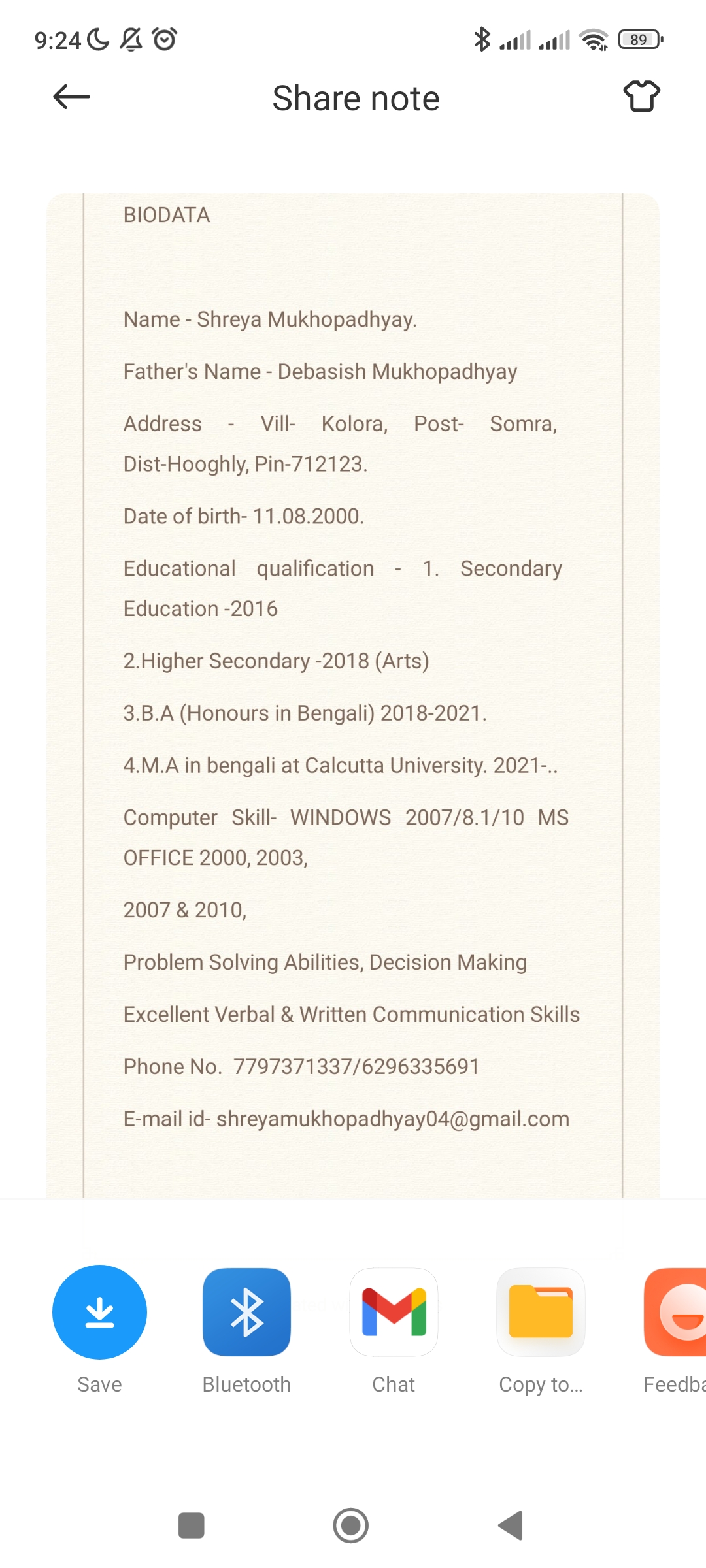Tap the battery indicator in status bar
The width and height of the screenshot is (706, 1568).
641,40
